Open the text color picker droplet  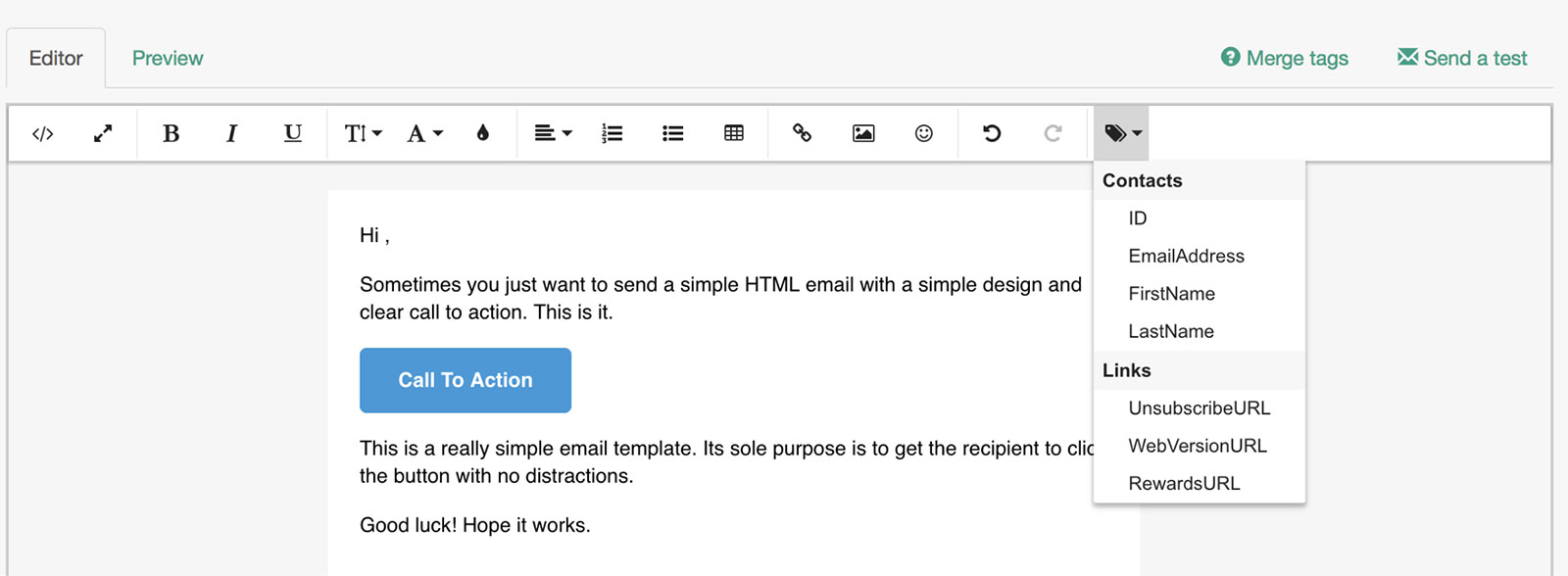pos(482,133)
